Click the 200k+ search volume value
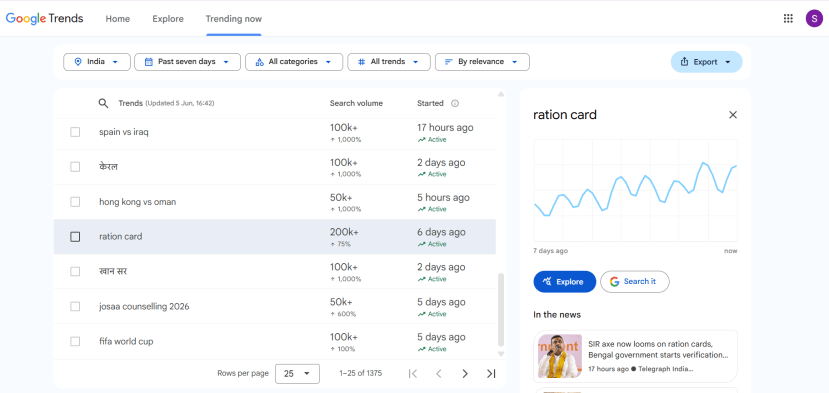The image size is (829, 393). coord(344,232)
